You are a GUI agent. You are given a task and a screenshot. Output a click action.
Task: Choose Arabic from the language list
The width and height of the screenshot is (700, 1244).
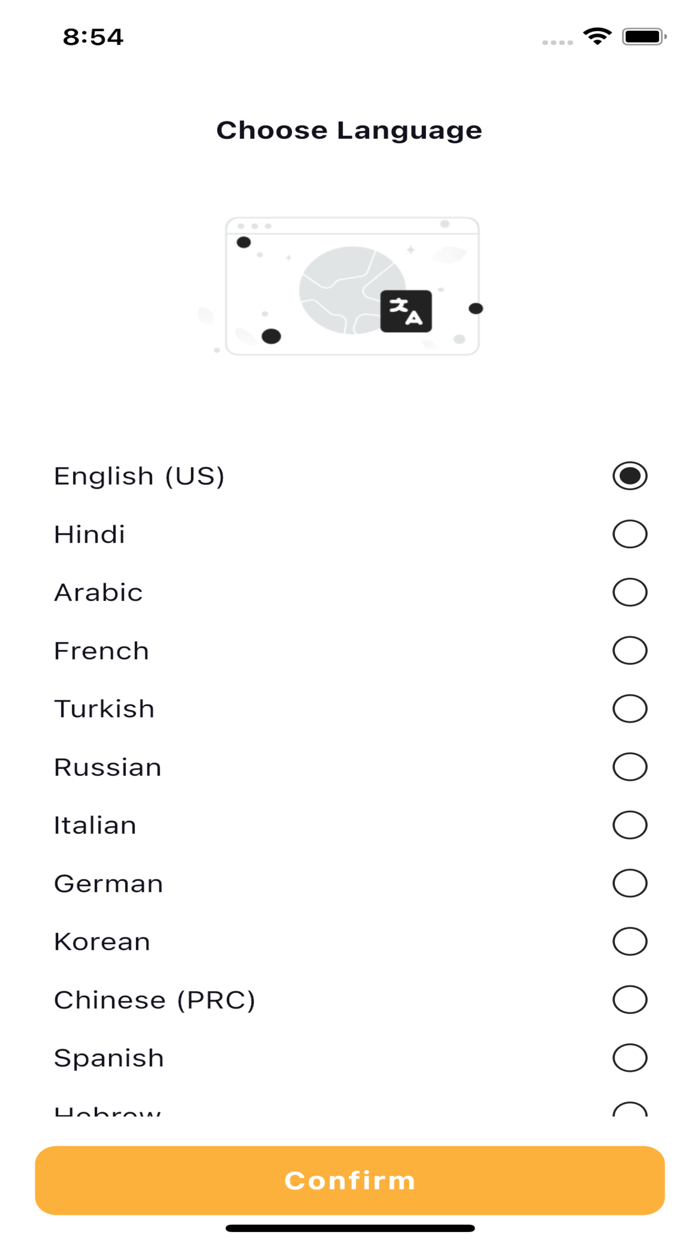(629, 591)
